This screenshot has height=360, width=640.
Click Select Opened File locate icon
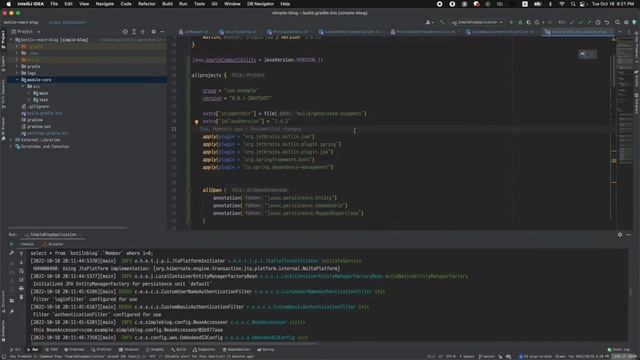pyautogui.click(x=125, y=31)
